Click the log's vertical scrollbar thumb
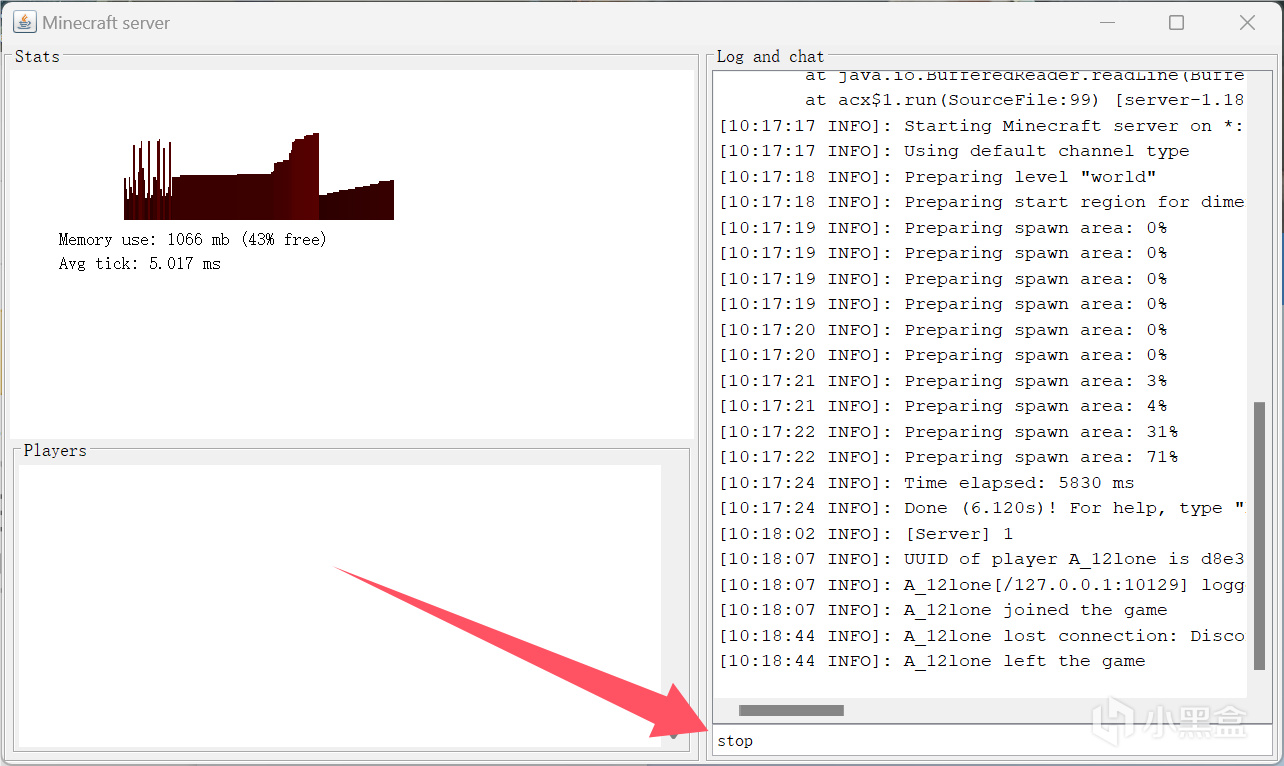Viewport: 1284px width, 766px height. [x=1259, y=536]
